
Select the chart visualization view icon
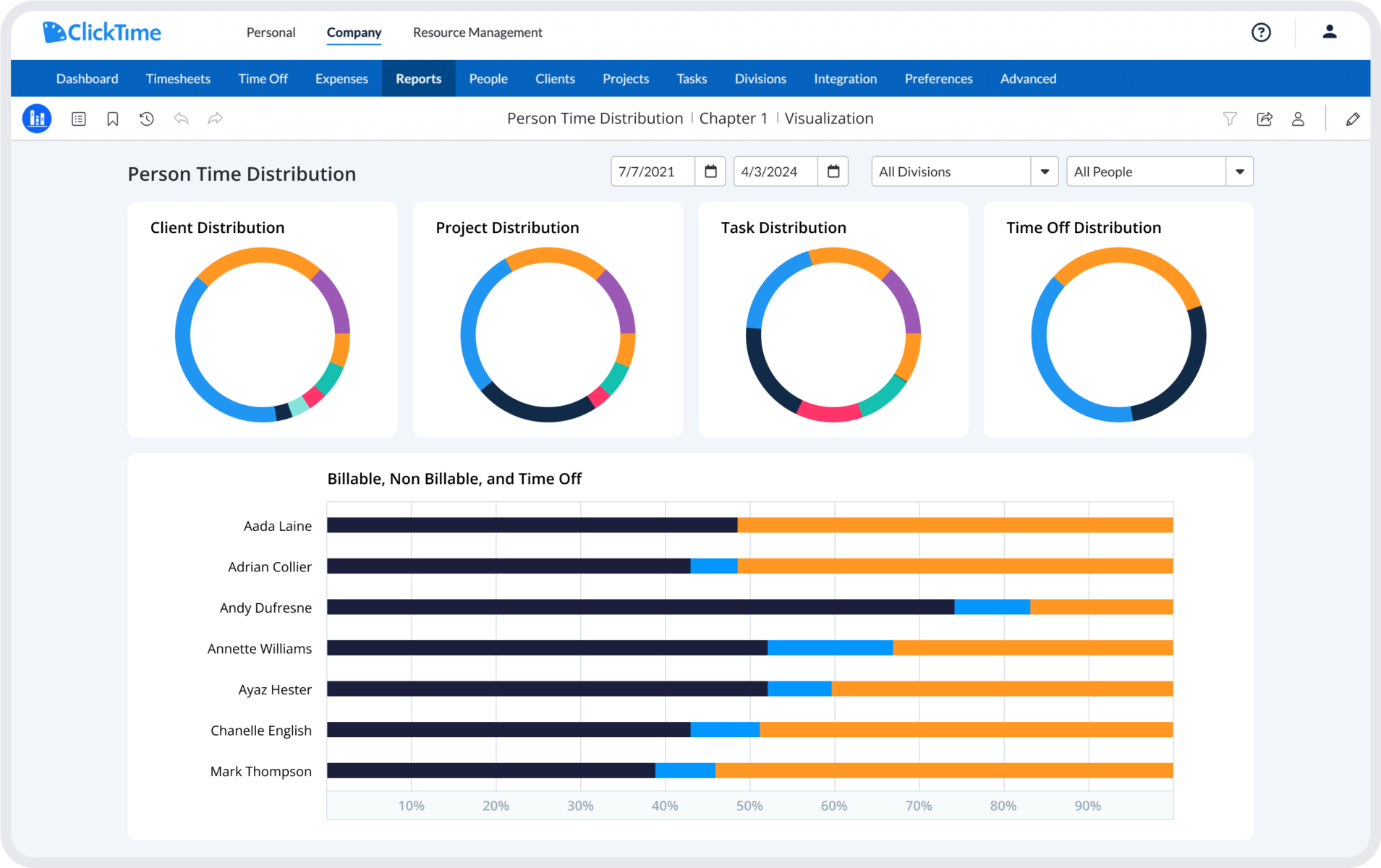point(37,119)
